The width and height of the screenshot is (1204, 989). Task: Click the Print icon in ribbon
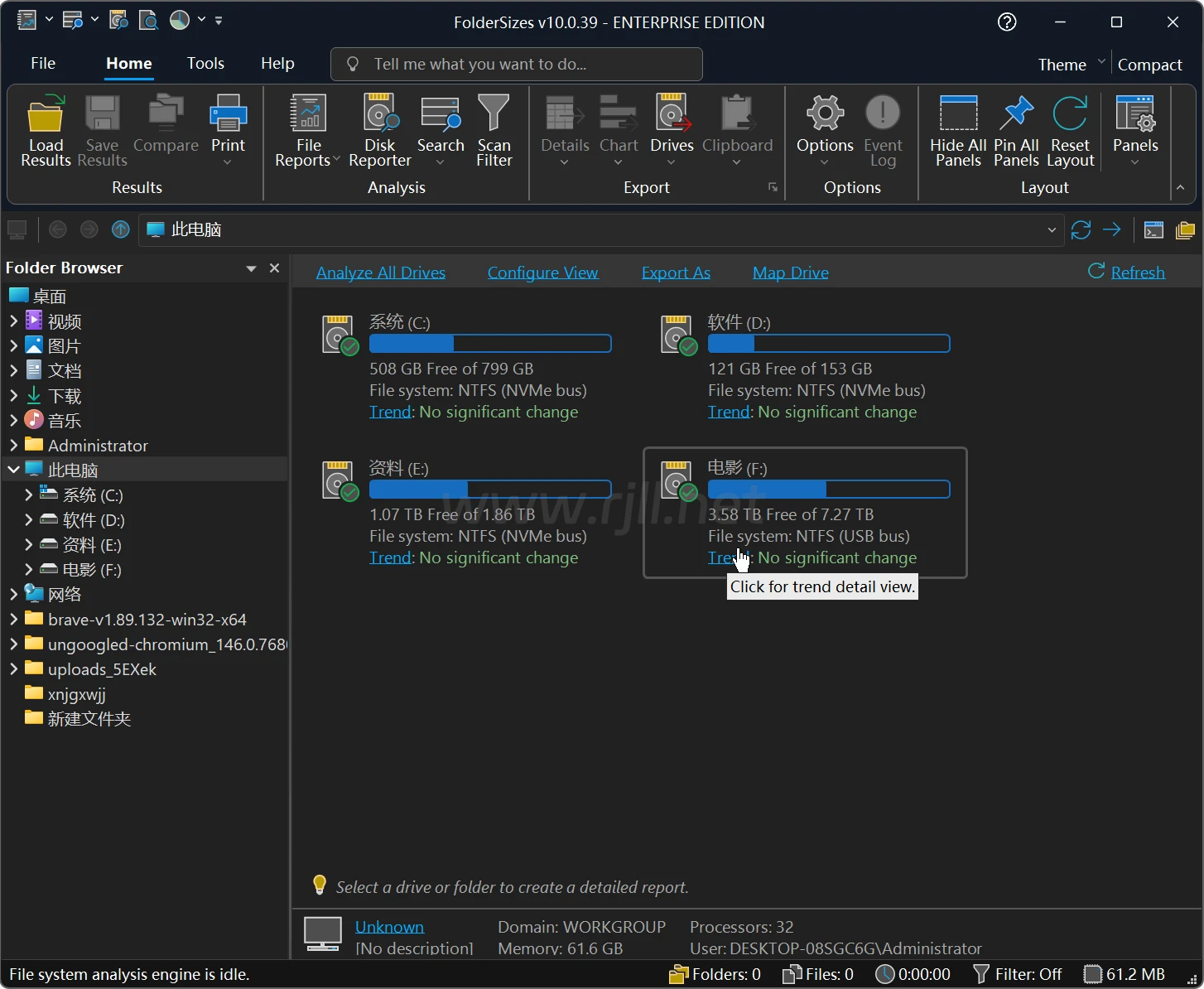(x=228, y=116)
